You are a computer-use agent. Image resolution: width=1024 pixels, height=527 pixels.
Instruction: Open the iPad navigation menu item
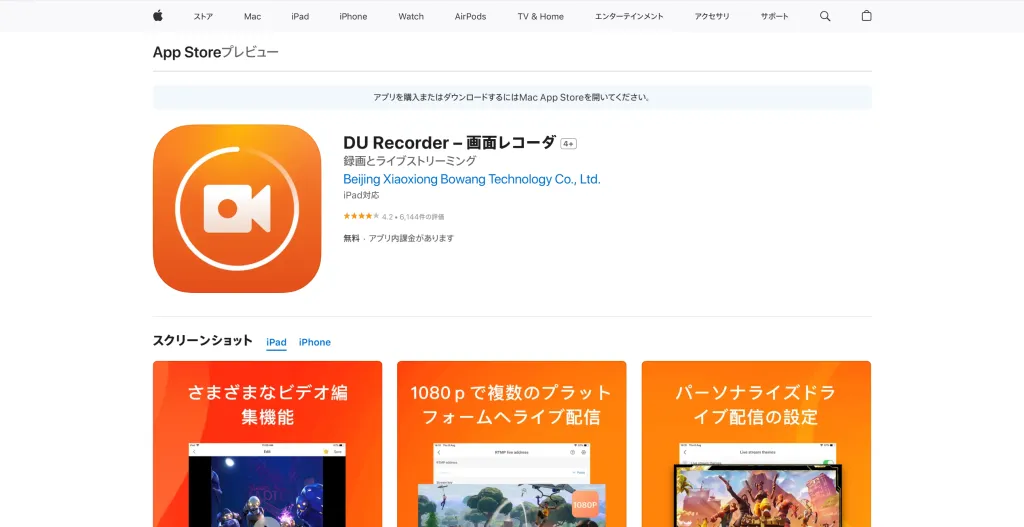[x=300, y=16]
